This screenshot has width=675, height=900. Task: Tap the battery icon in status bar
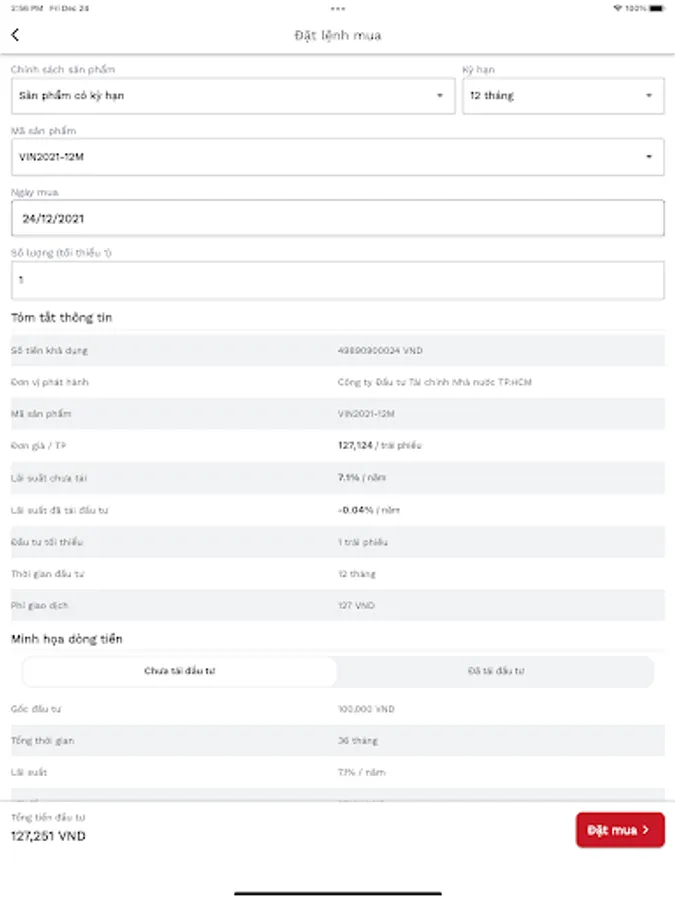pos(656,8)
